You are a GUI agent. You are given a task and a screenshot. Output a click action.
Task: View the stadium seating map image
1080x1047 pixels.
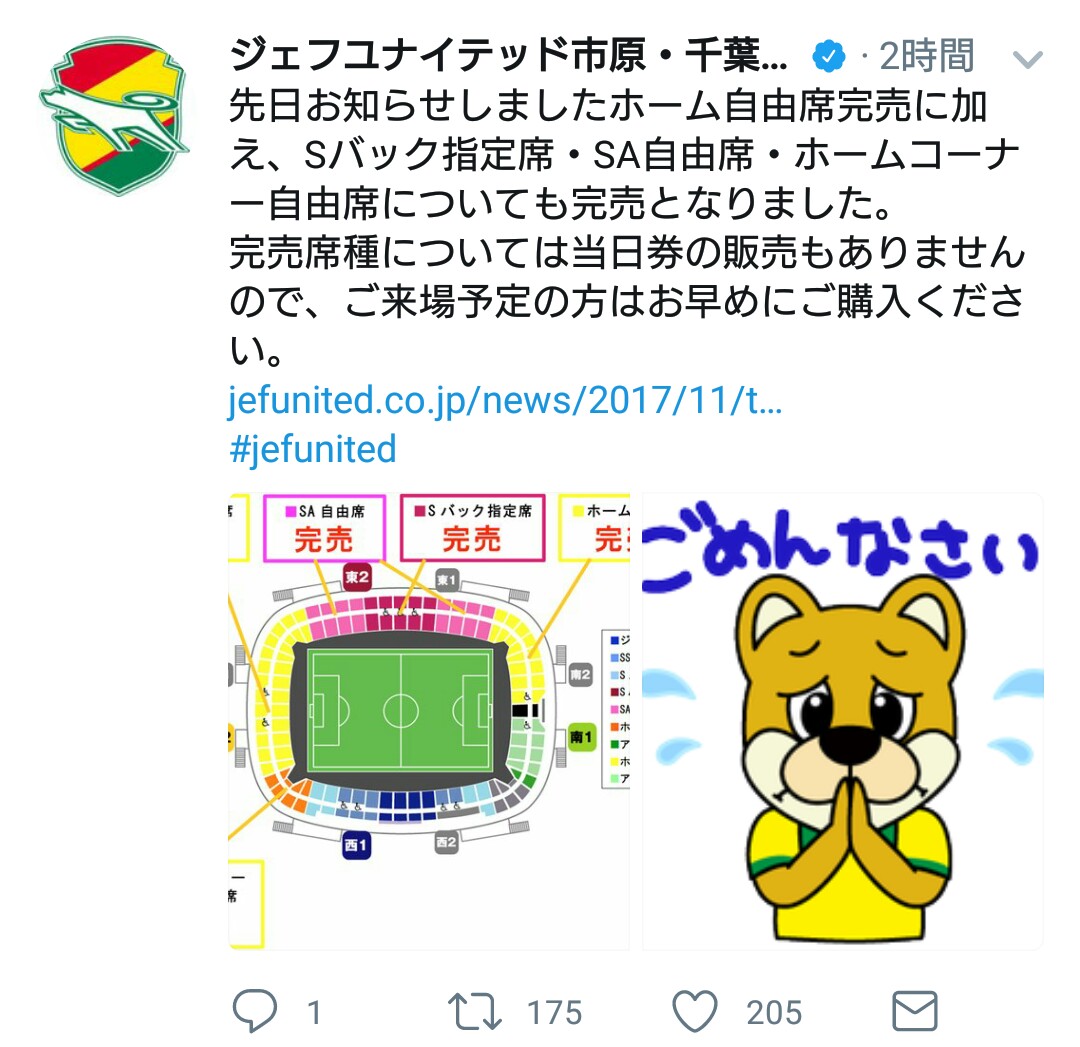coord(429,721)
